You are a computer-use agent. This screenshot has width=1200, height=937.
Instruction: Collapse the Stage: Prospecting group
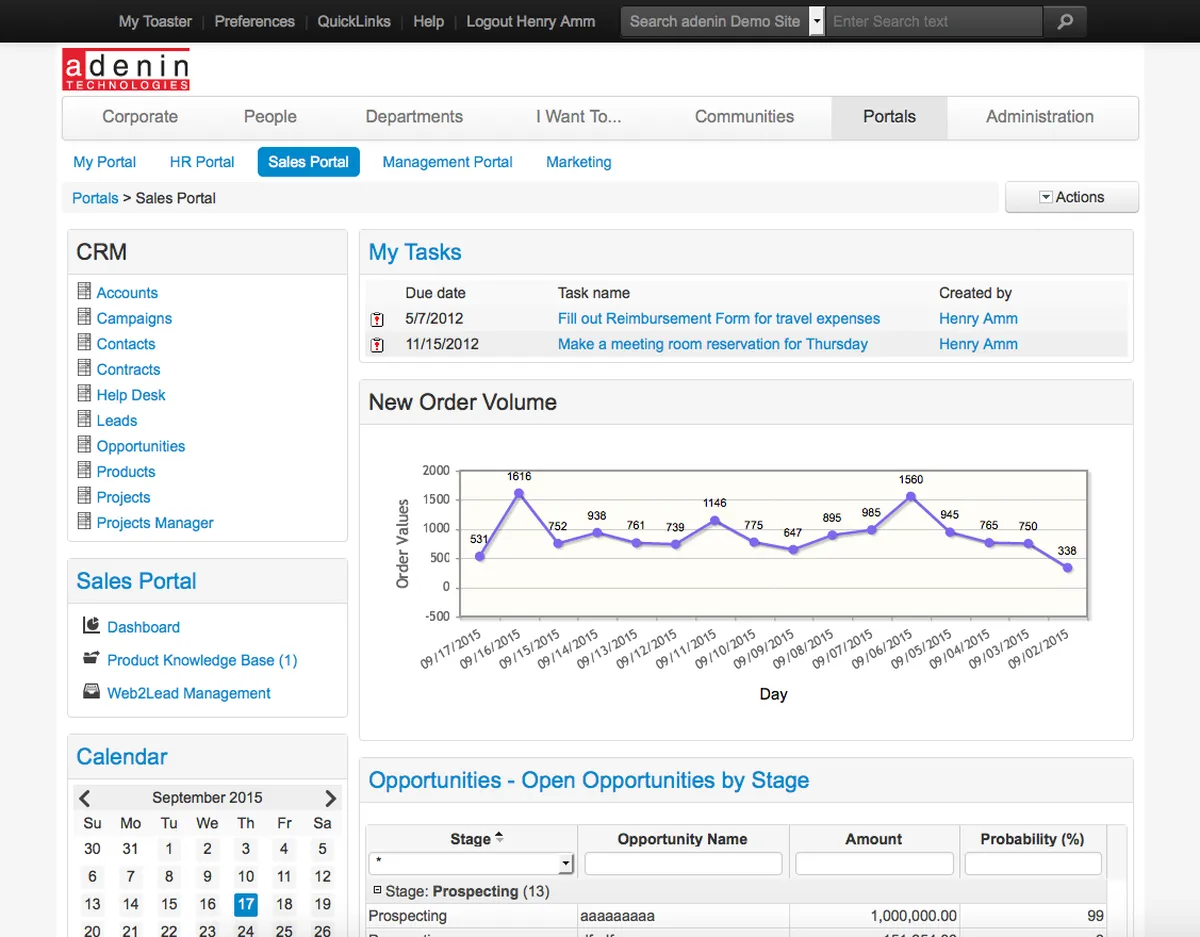[x=377, y=890]
